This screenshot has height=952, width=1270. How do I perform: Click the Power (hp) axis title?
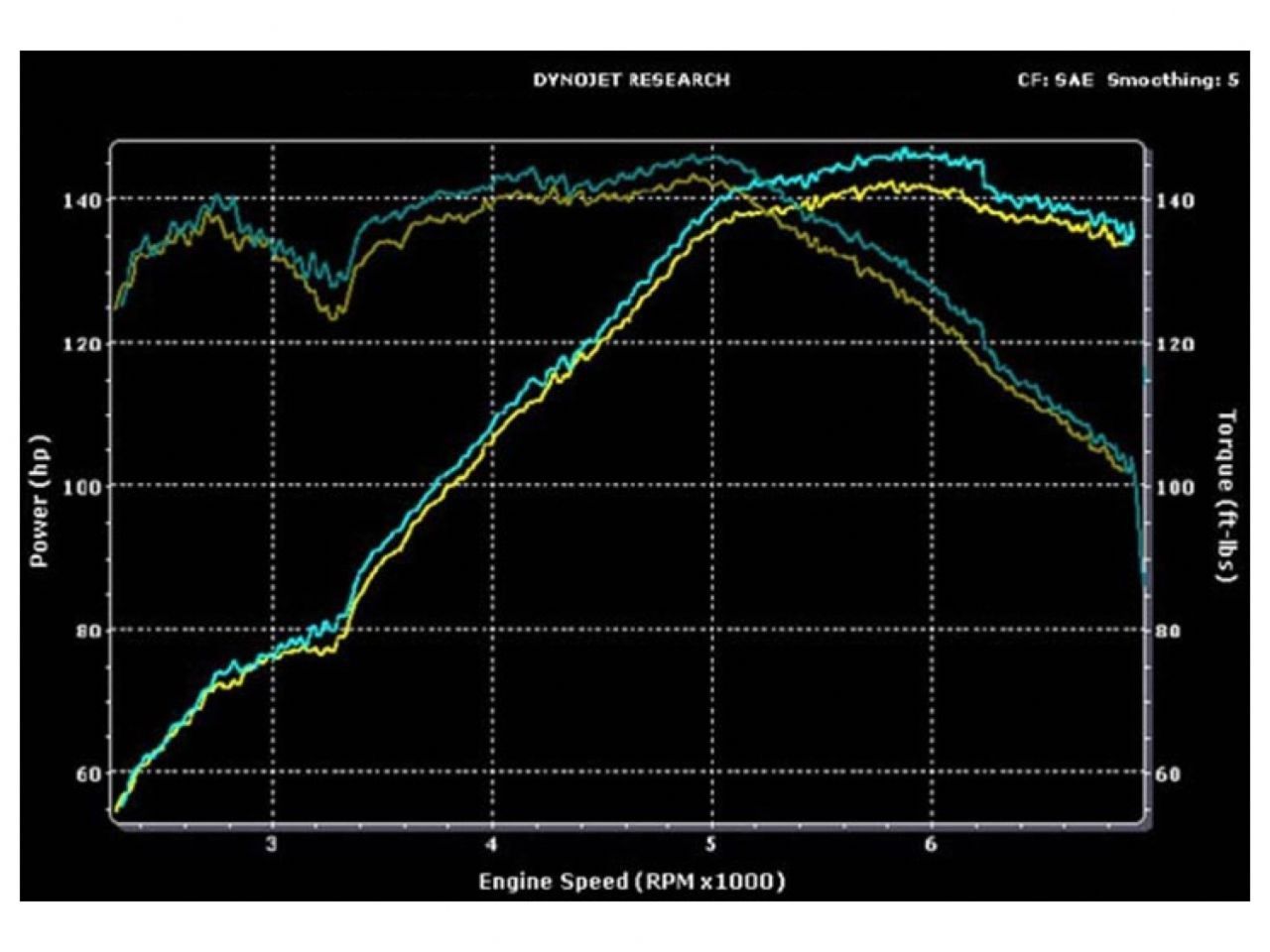pos(40,501)
